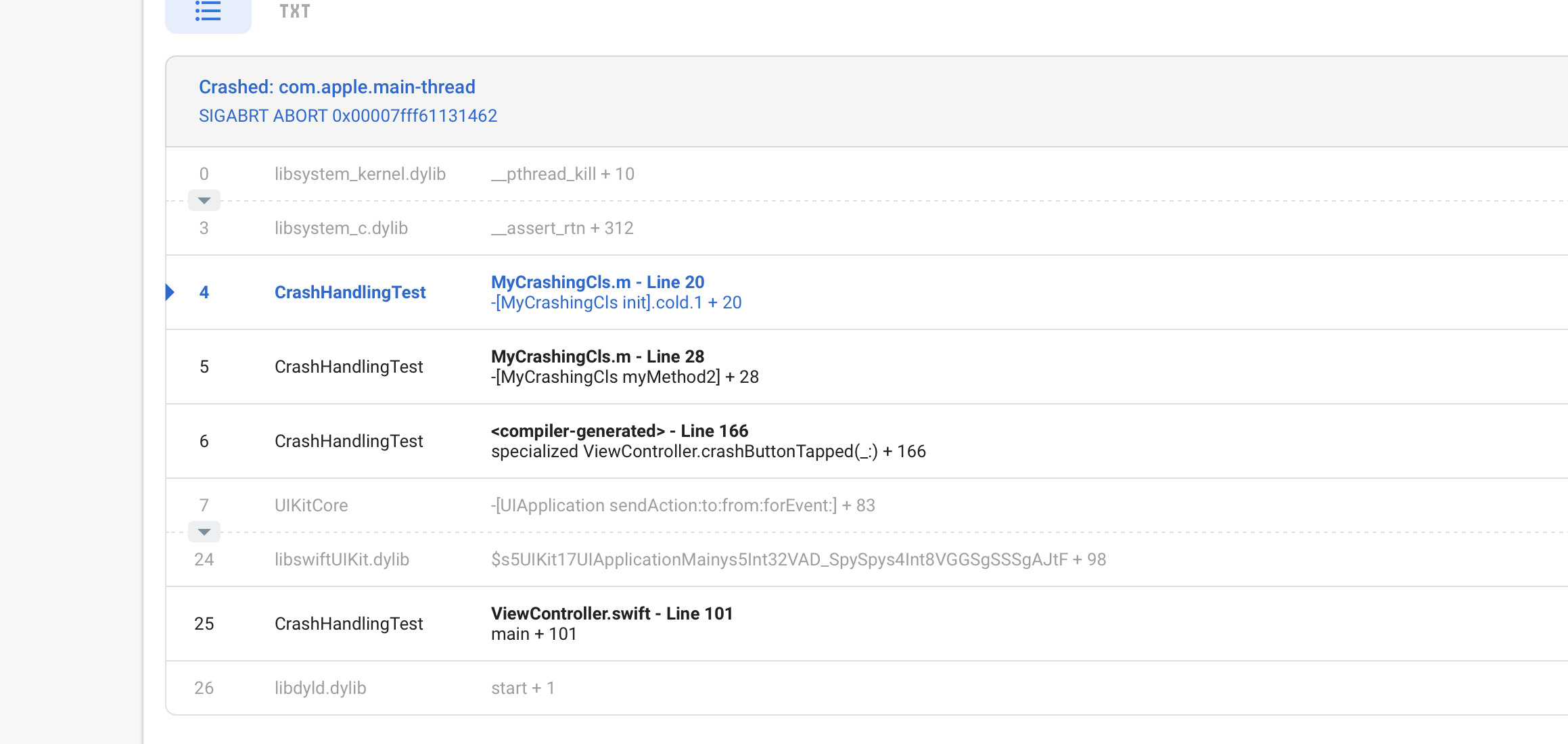1568x744 pixels.
Task: Click specialized ViewController.crashButtonTapped symbol
Action: [708, 451]
